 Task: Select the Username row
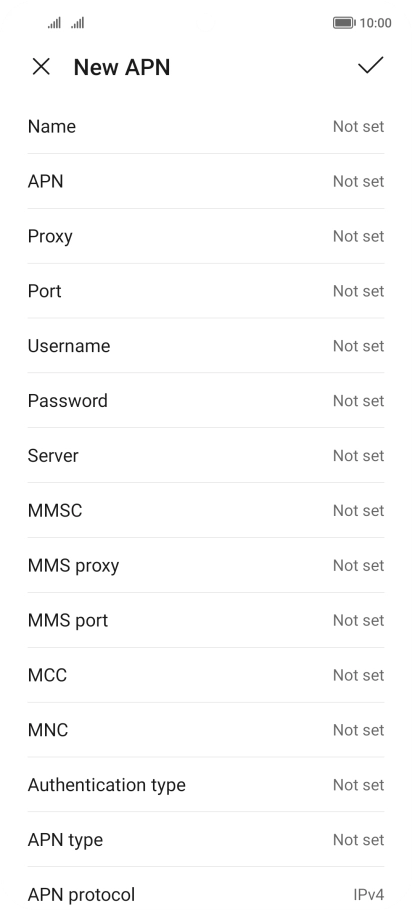coord(206,346)
